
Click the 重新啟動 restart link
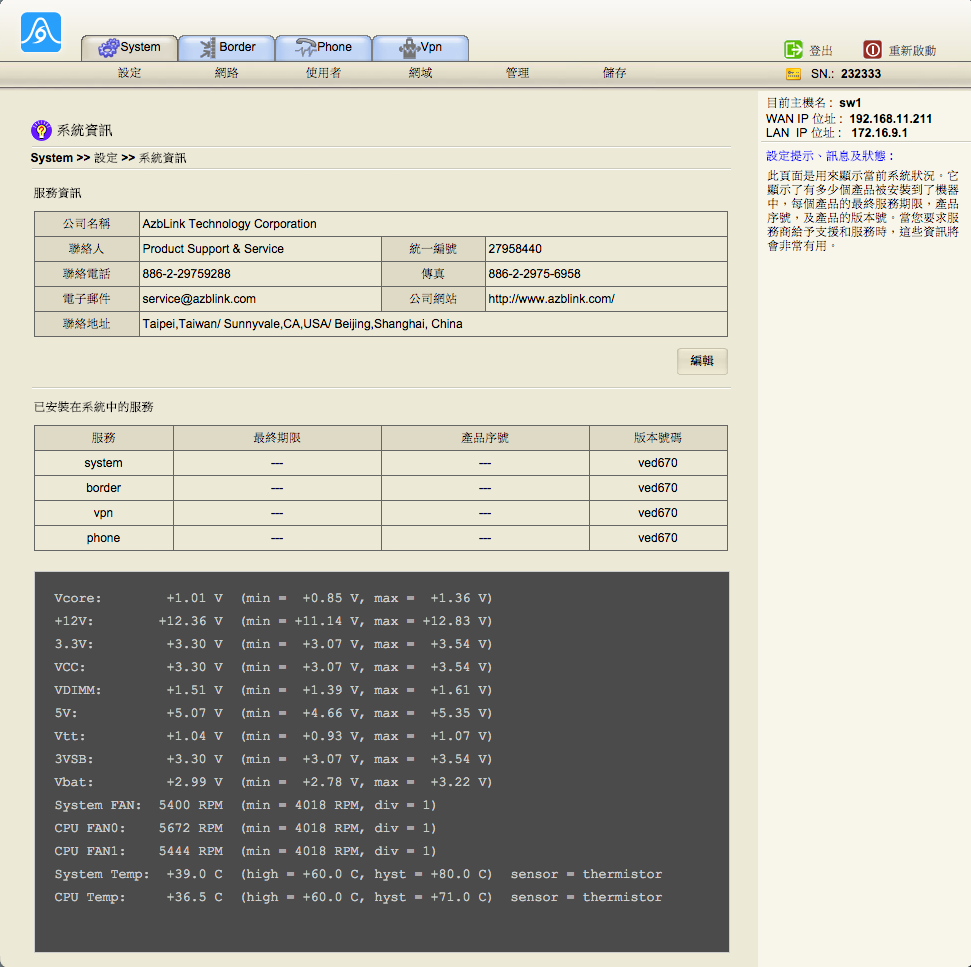click(x=912, y=50)
